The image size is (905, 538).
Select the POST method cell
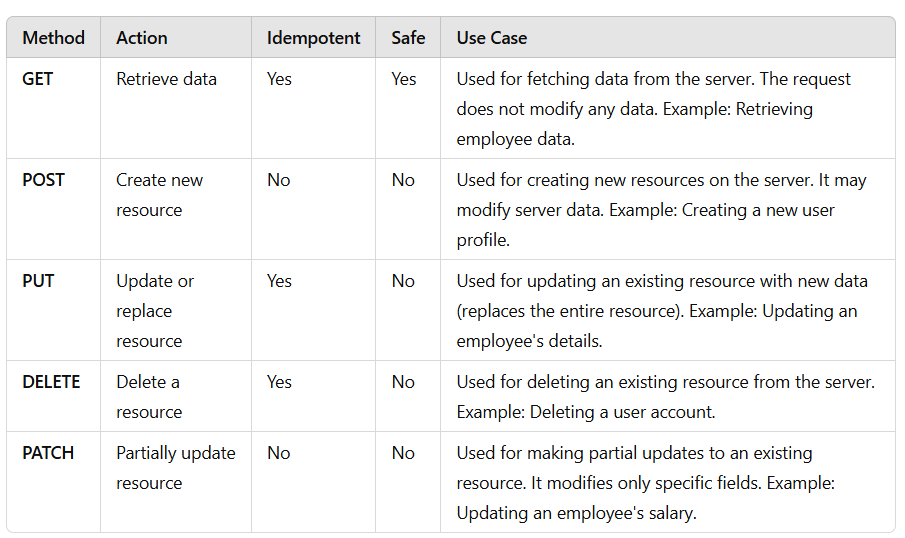pos(43,180)
